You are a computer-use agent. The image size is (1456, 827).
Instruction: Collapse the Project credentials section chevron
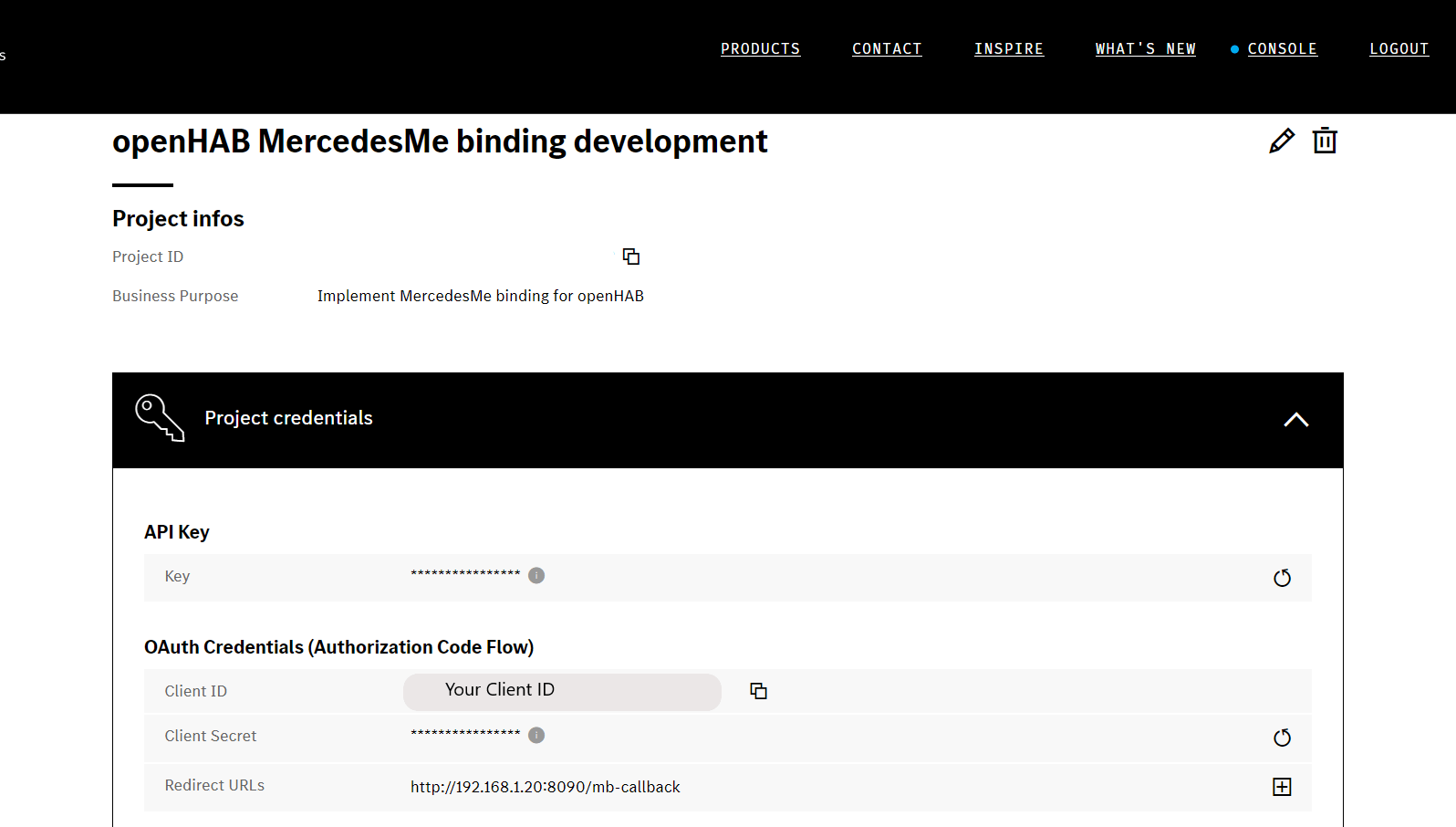[x=1295, y=420]
